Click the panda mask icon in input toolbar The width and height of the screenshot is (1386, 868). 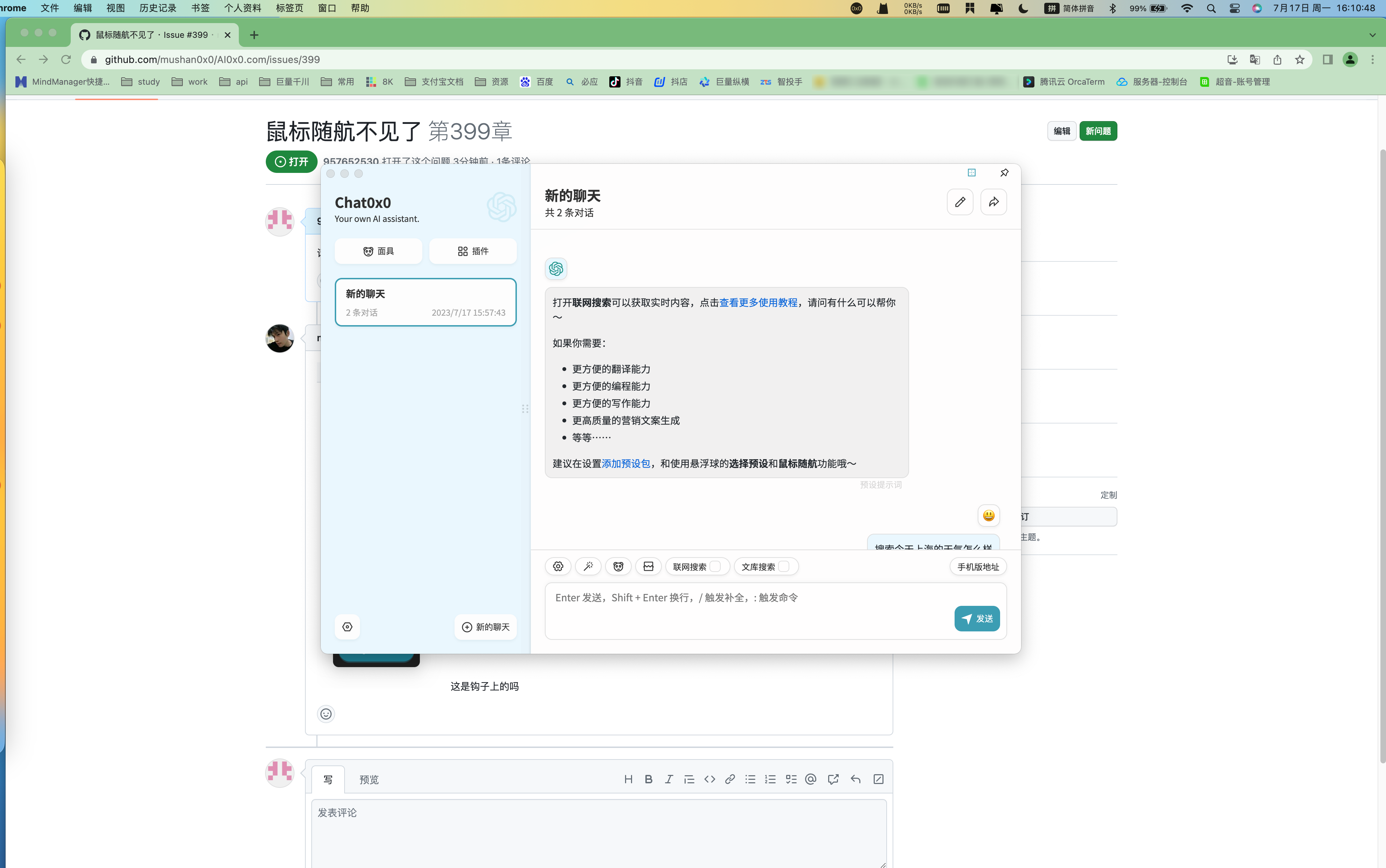click(x=619, y=566)
